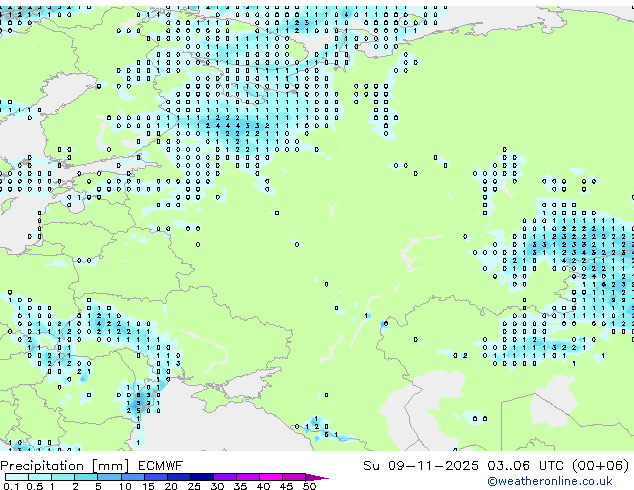This screenshot has width=634, height=490.
Task: Click the 25 to 30 mm legend swatch
Action: click(202, 477)
